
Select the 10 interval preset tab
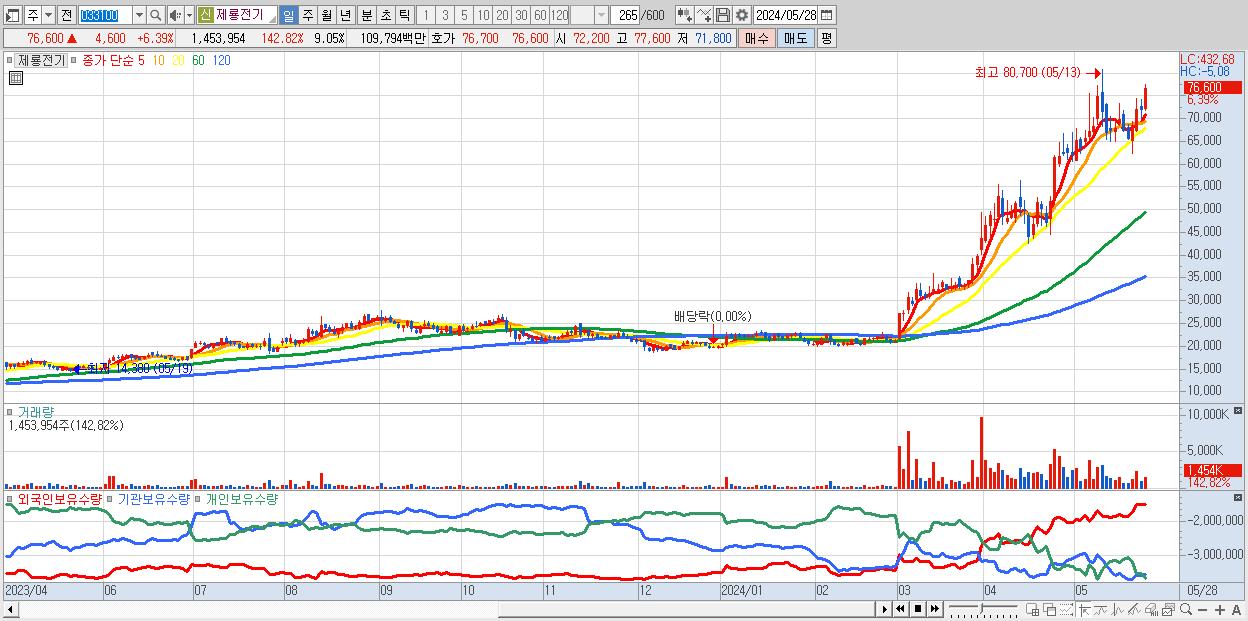(483, 15)
